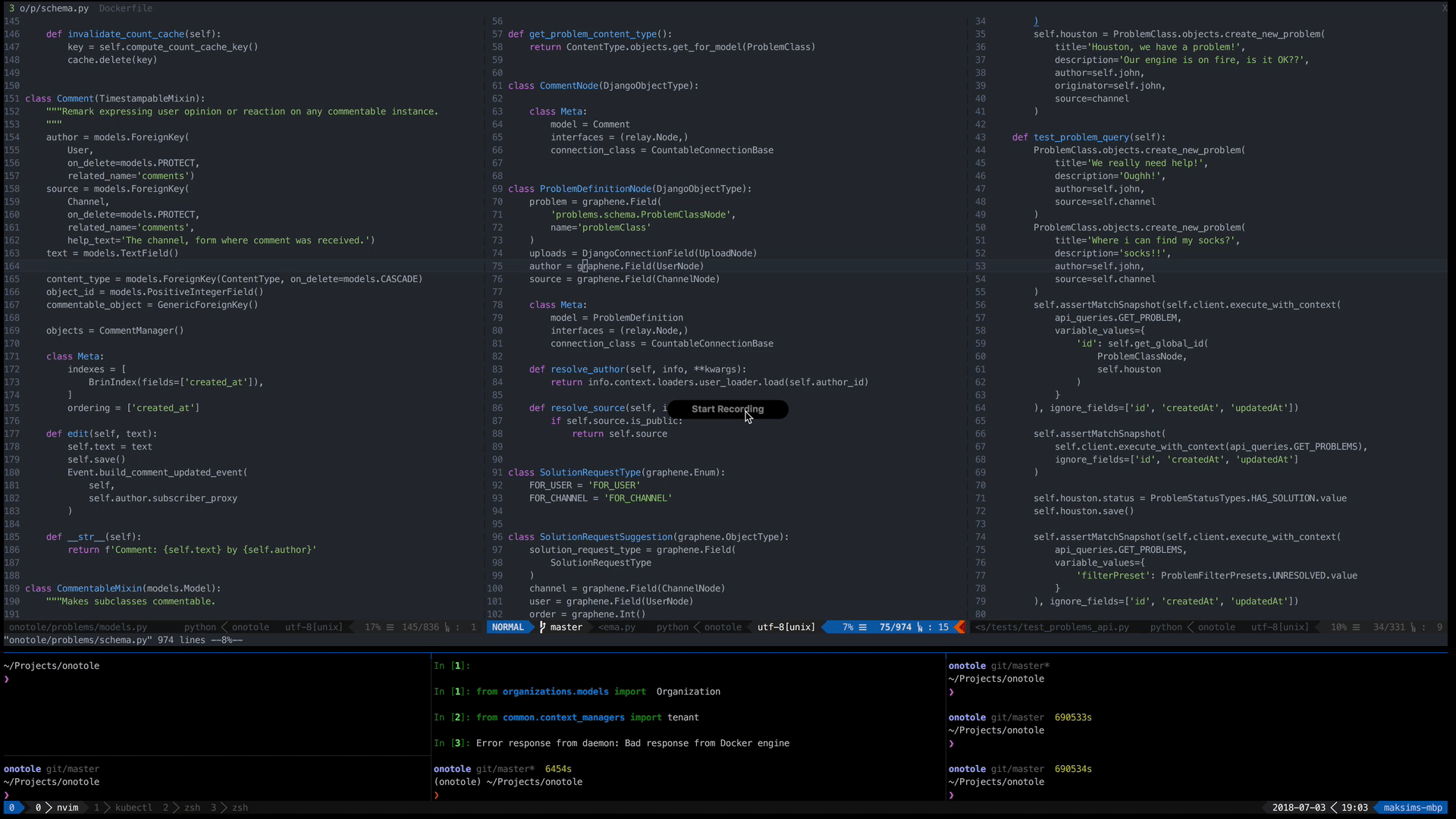The image size is (1456, 819).
Task: Click the tmux session number 0 badge
Action: [x=11, y=808]
